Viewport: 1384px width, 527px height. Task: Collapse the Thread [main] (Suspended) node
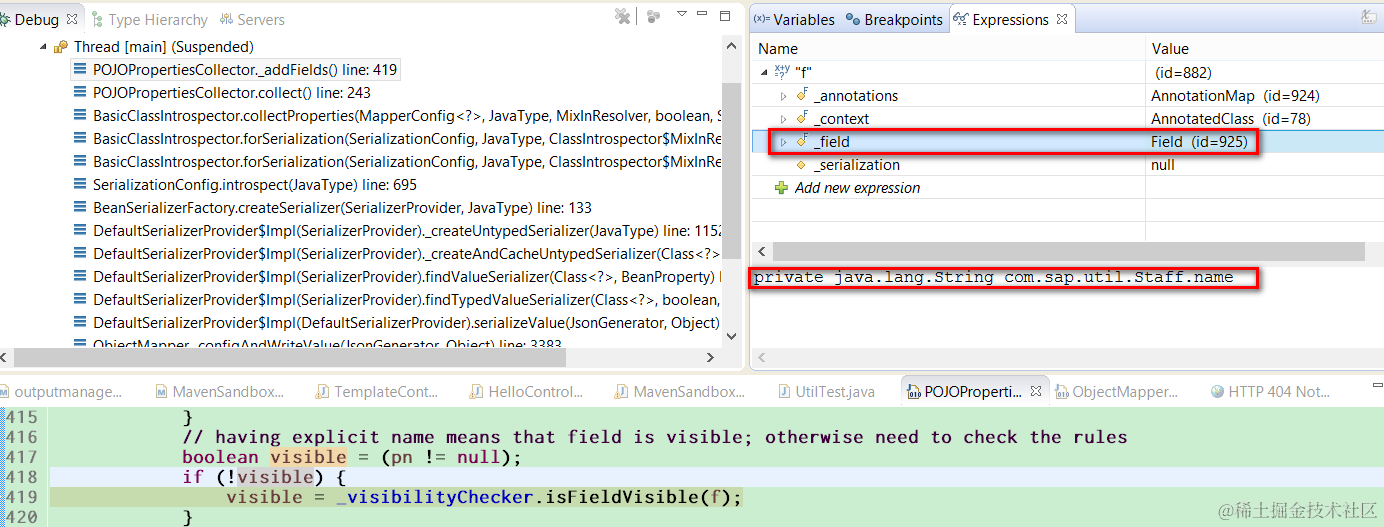coord(43,47)
